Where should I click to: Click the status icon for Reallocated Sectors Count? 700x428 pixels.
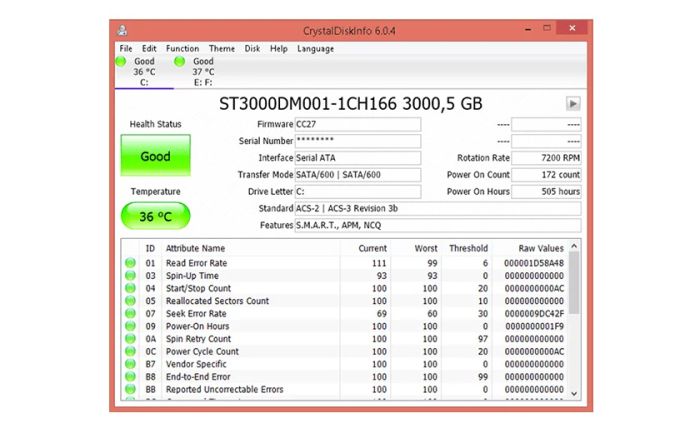[x=130, y=301]
